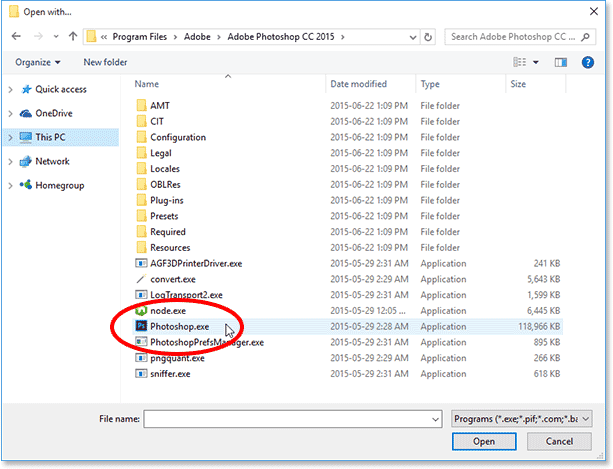Select the LogTransport2.exe icon
Screen dimensions: 613x469
click(141, 295)
